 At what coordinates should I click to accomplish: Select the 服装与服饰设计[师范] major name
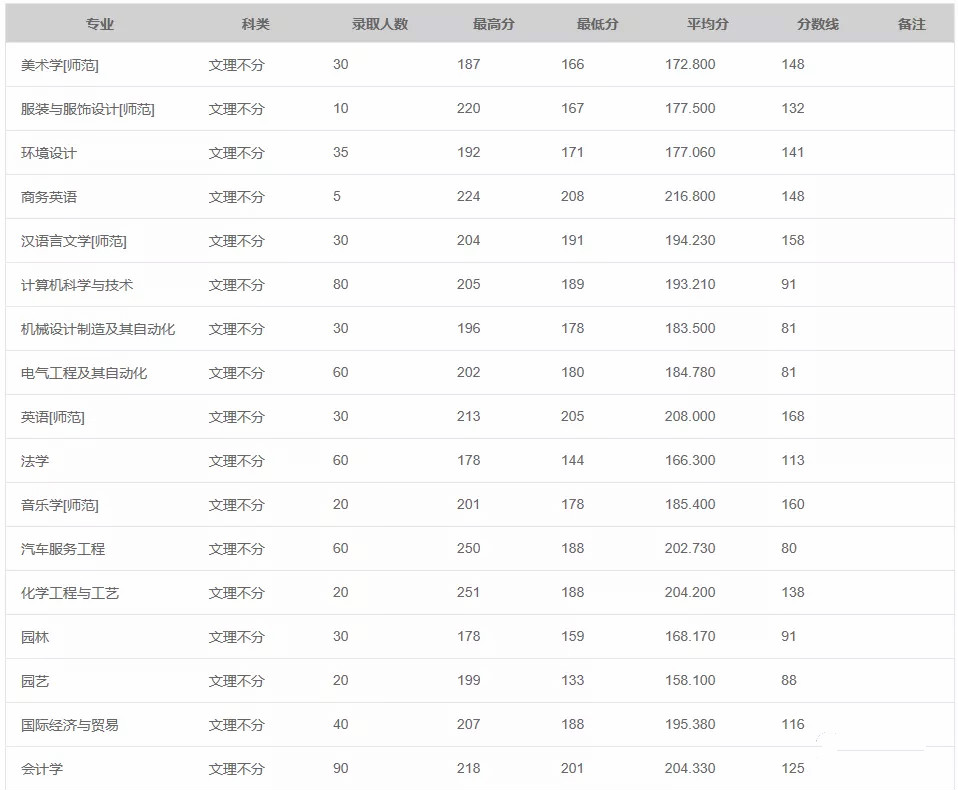tap(87, 109)
